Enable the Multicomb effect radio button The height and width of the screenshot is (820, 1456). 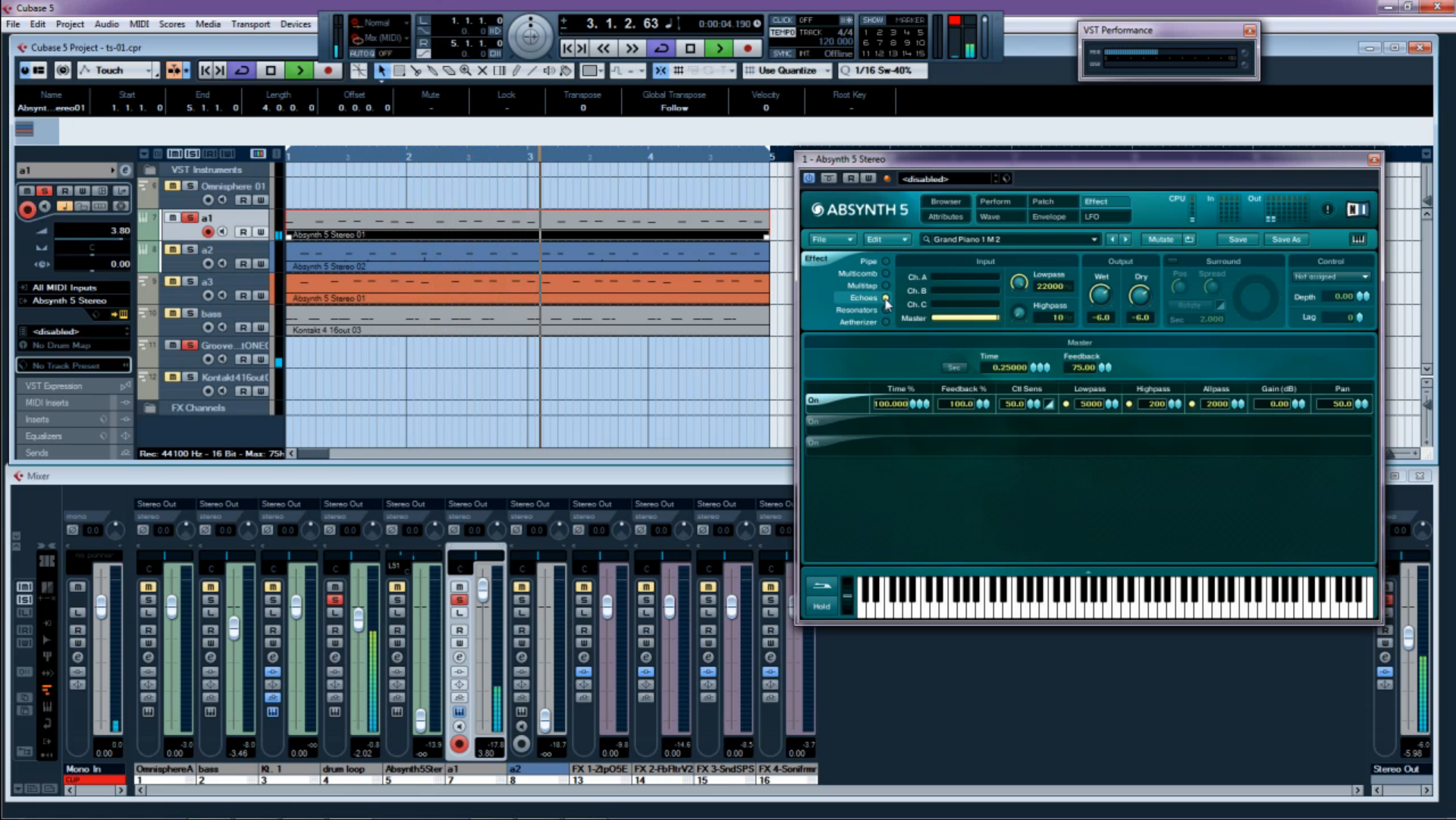point(885,273)
